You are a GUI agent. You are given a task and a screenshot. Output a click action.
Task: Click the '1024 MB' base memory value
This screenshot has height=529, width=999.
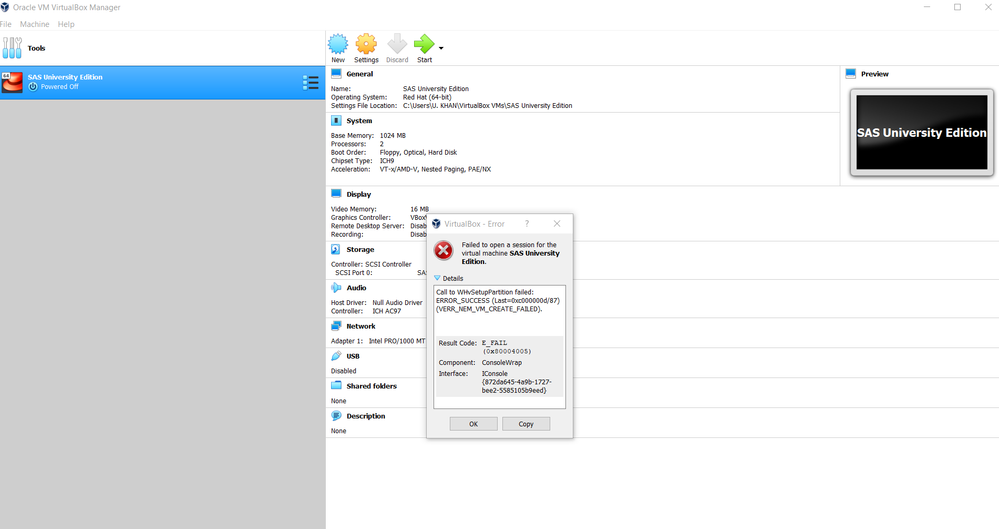coord(392,135)
